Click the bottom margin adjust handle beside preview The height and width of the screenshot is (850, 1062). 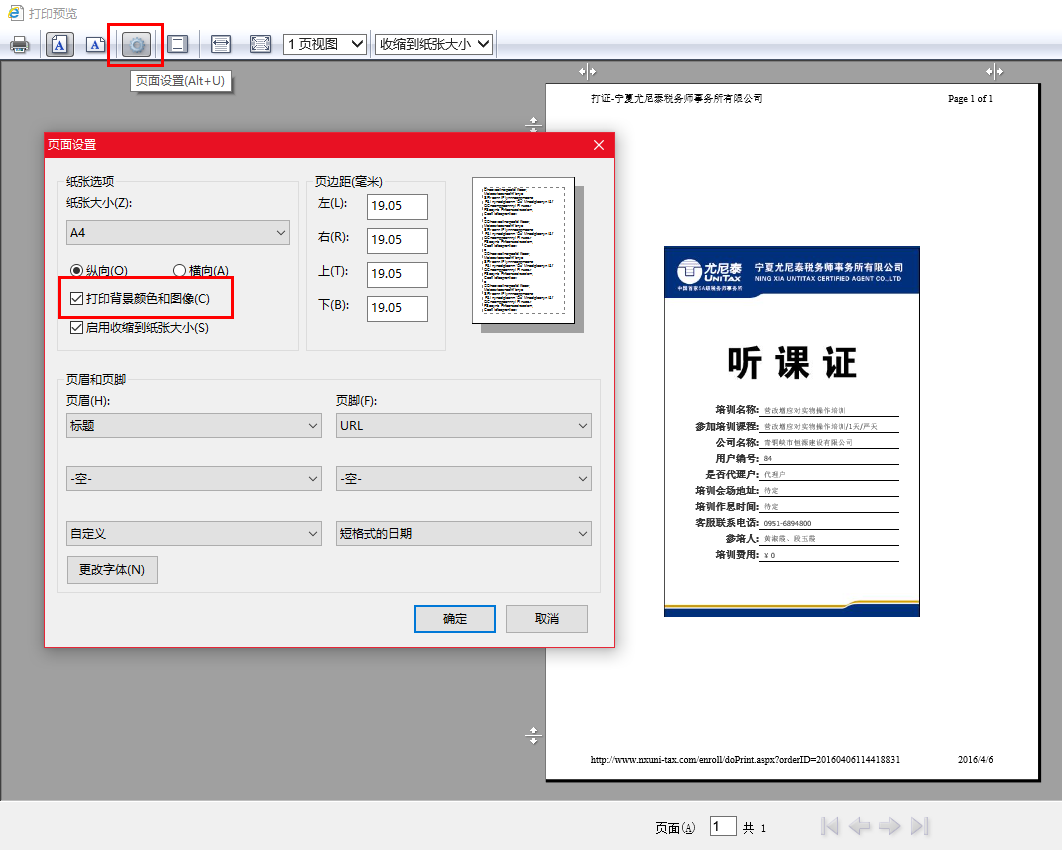pyautogui.click(x=534, y=736)
